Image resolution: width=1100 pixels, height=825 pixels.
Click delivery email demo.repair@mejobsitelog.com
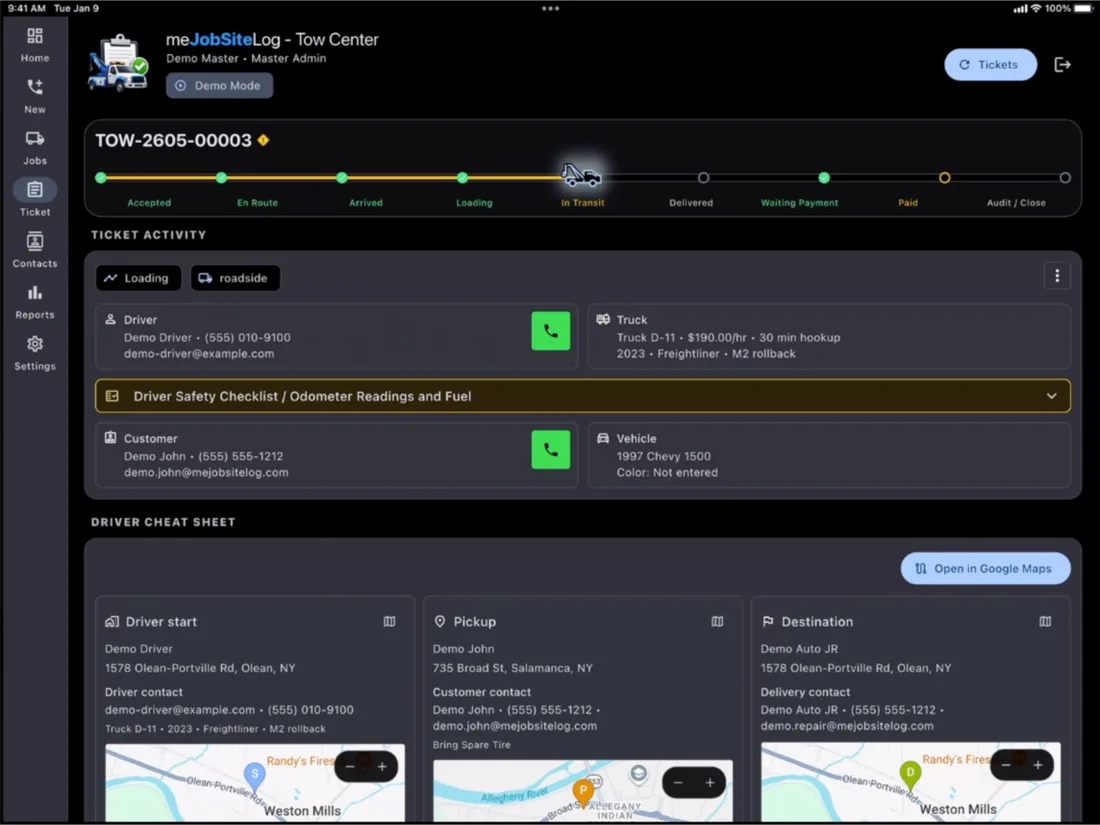(847, 726)
